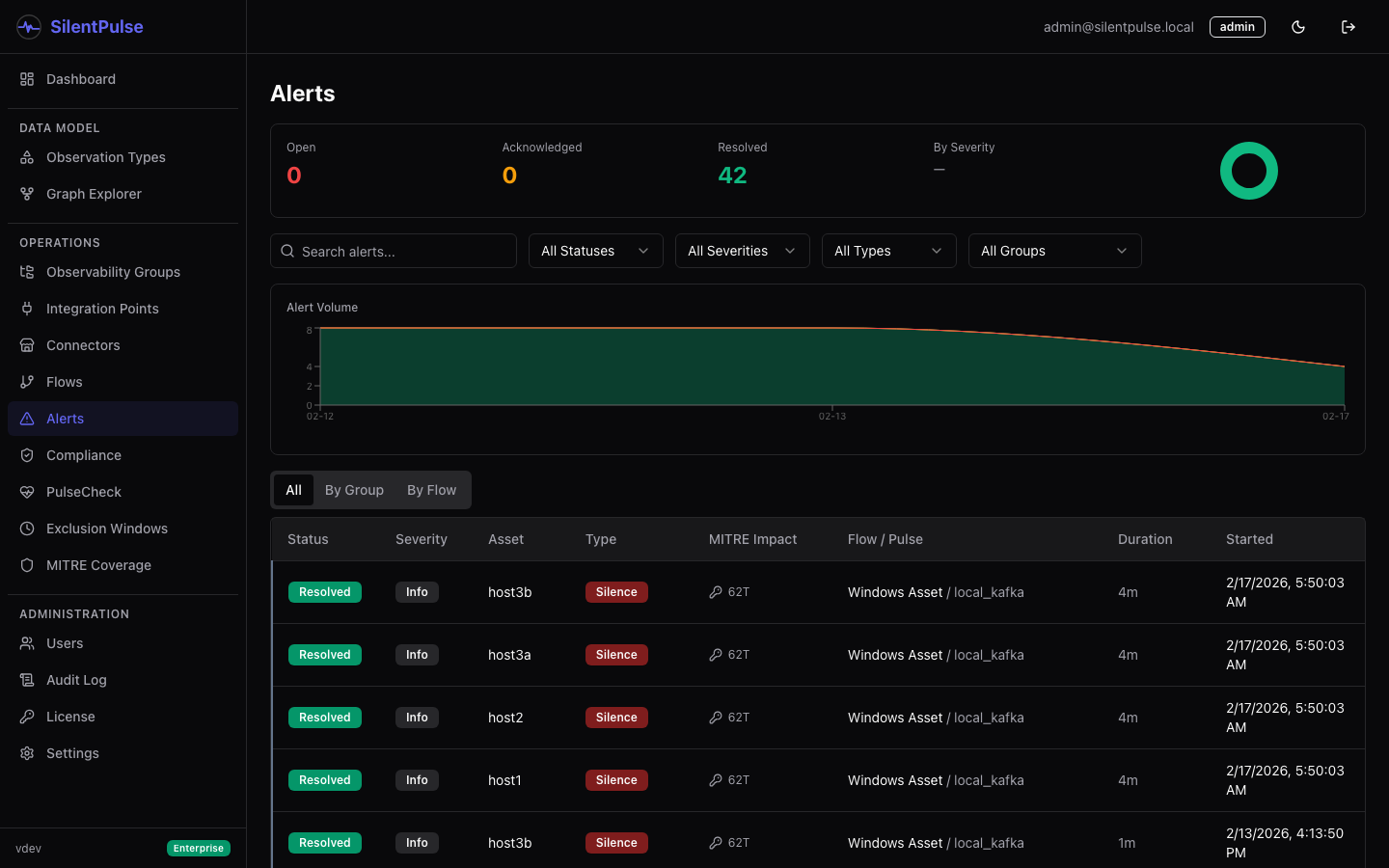
Task: Open the All Types dropdown
Action: [x=889, y=251]
